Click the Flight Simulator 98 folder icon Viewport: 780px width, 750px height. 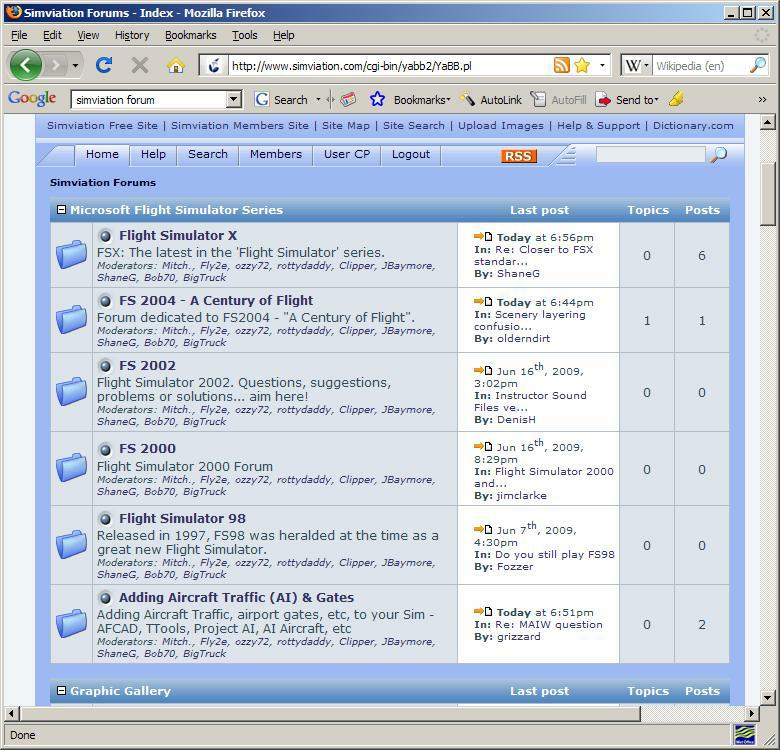pos(71,544)
